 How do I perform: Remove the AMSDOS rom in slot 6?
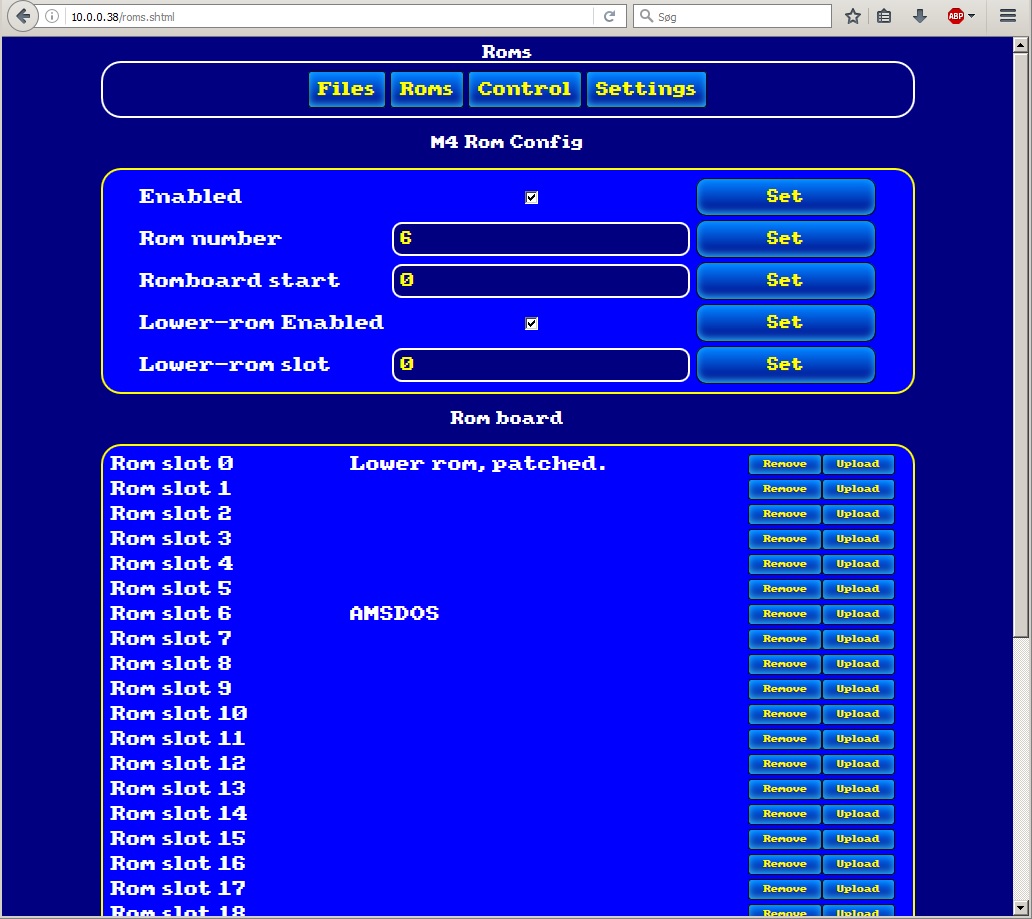[x=785, y=614]
